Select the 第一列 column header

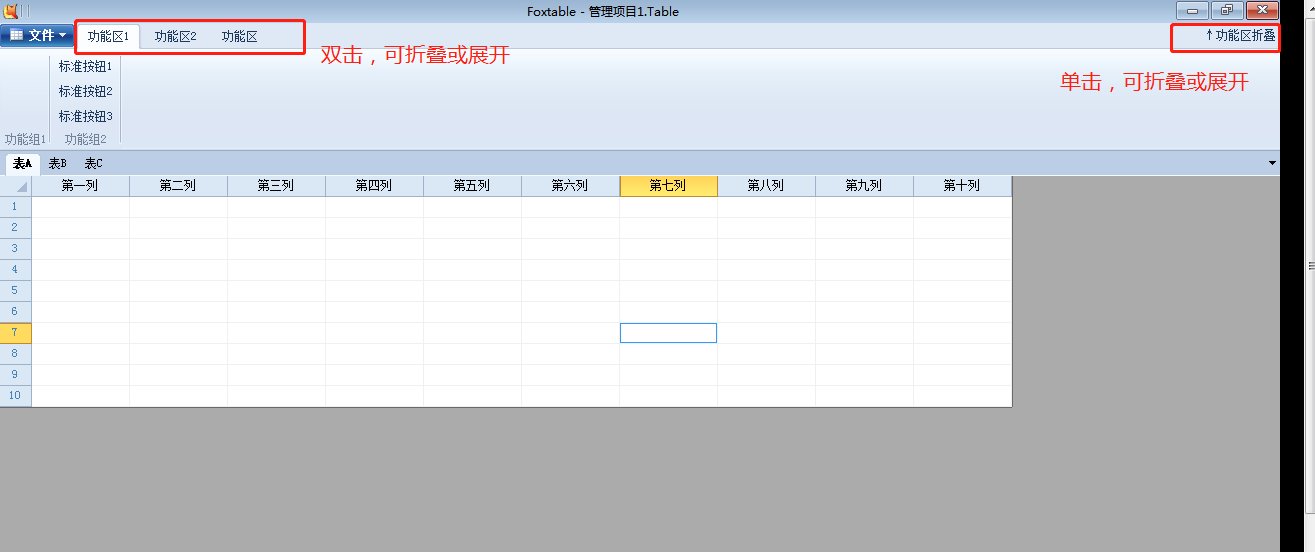pyautogui.click(x=81, y=186)
